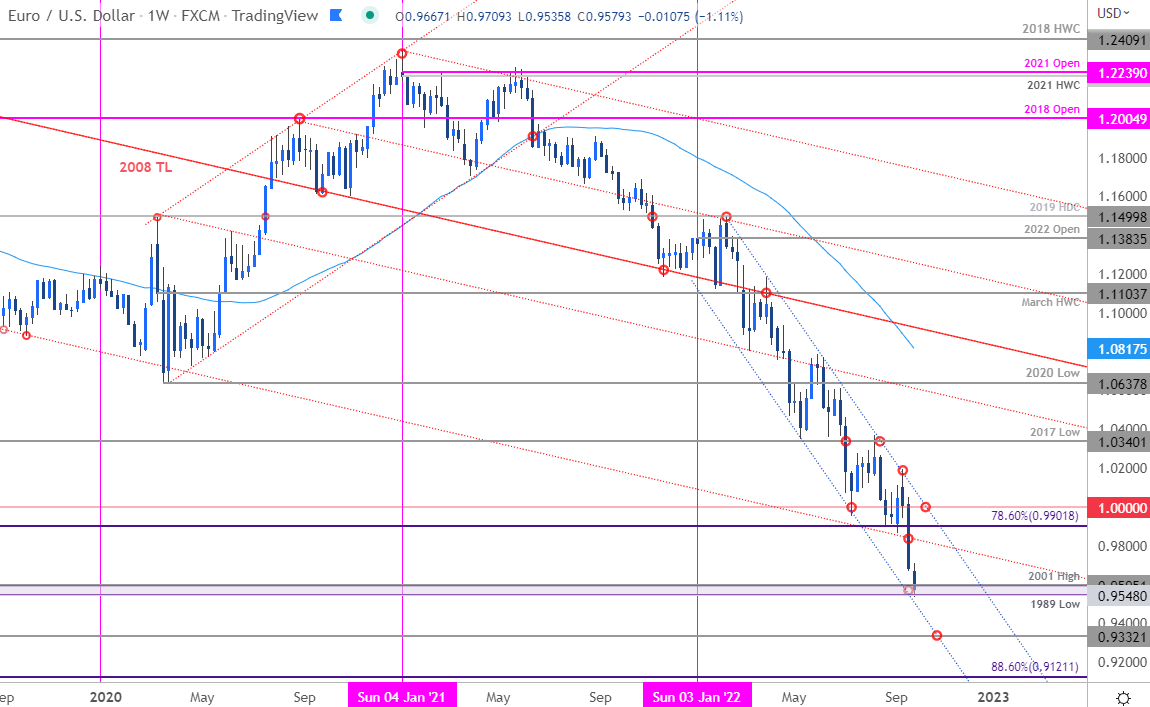Screen dimensions: 1150x707
Task: Select the Sun 03 Jan '22 date marker
Action: (697, 696)
